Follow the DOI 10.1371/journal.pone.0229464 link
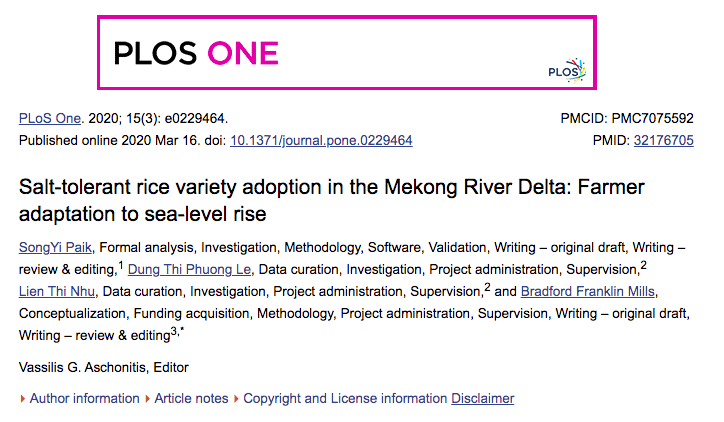 point(321,141)
